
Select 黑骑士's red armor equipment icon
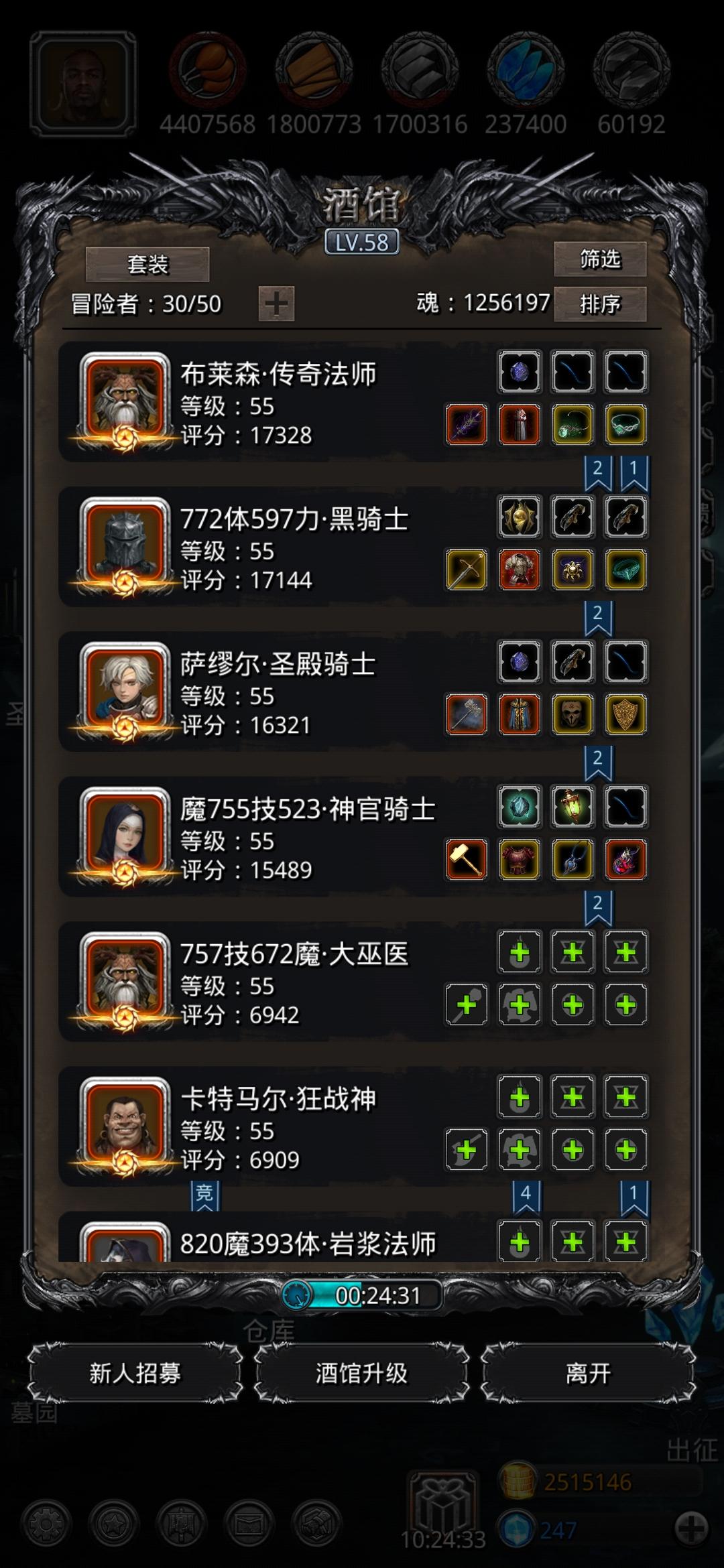coord(520,570)
